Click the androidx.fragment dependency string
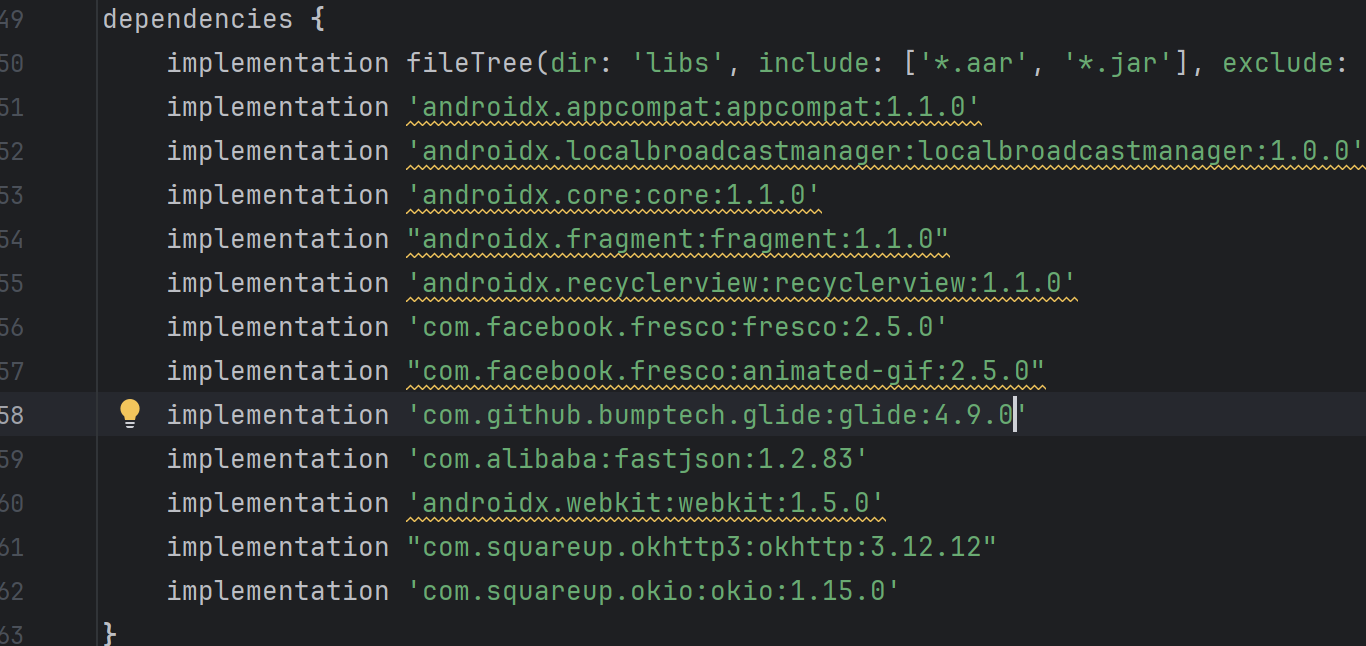The height and width of the screenshot is (646, 1366). 678,239
